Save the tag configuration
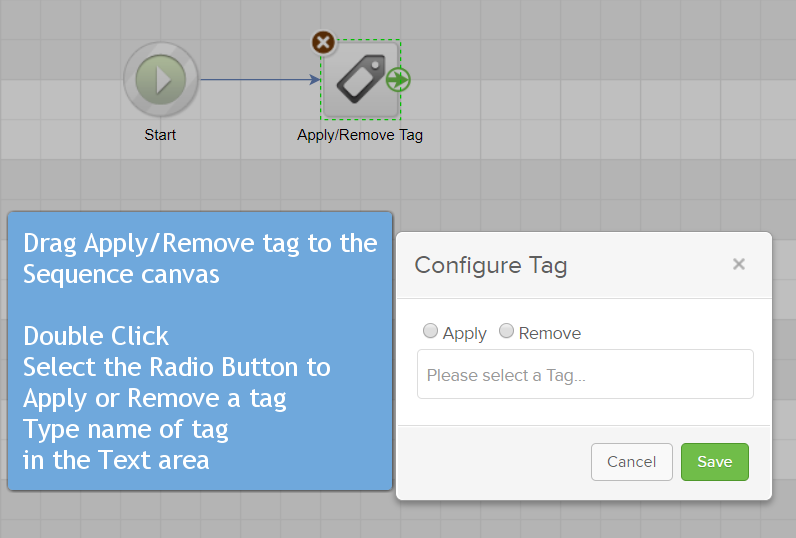Viewport: 796px width, 538px height. point(715,462)
